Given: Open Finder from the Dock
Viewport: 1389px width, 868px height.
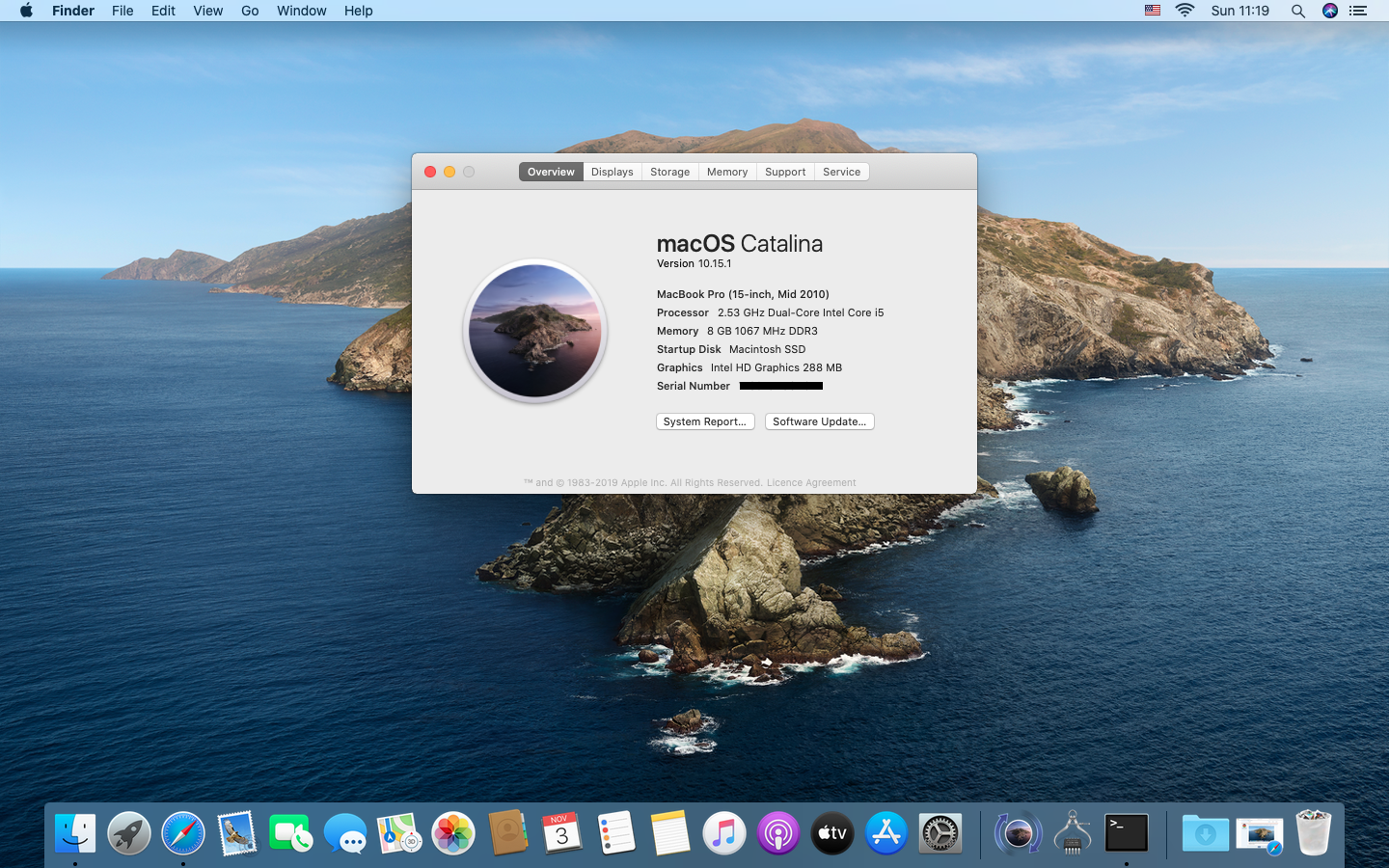Looking at the screenshot, I should (75, 833).
